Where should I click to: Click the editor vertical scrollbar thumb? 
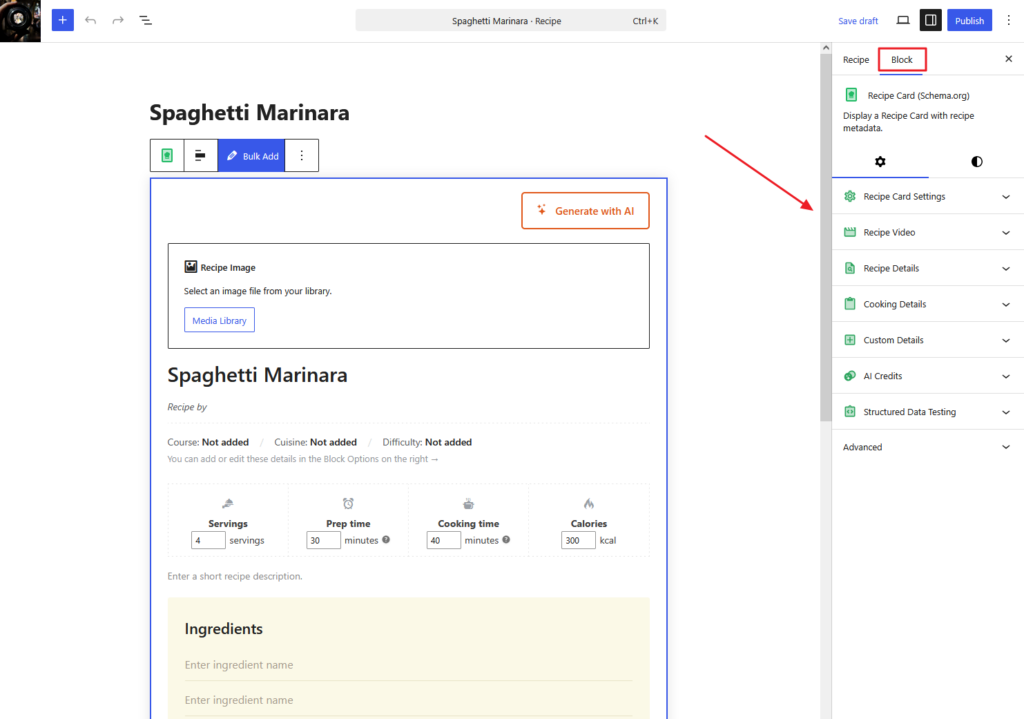click(x=825, y=238)
